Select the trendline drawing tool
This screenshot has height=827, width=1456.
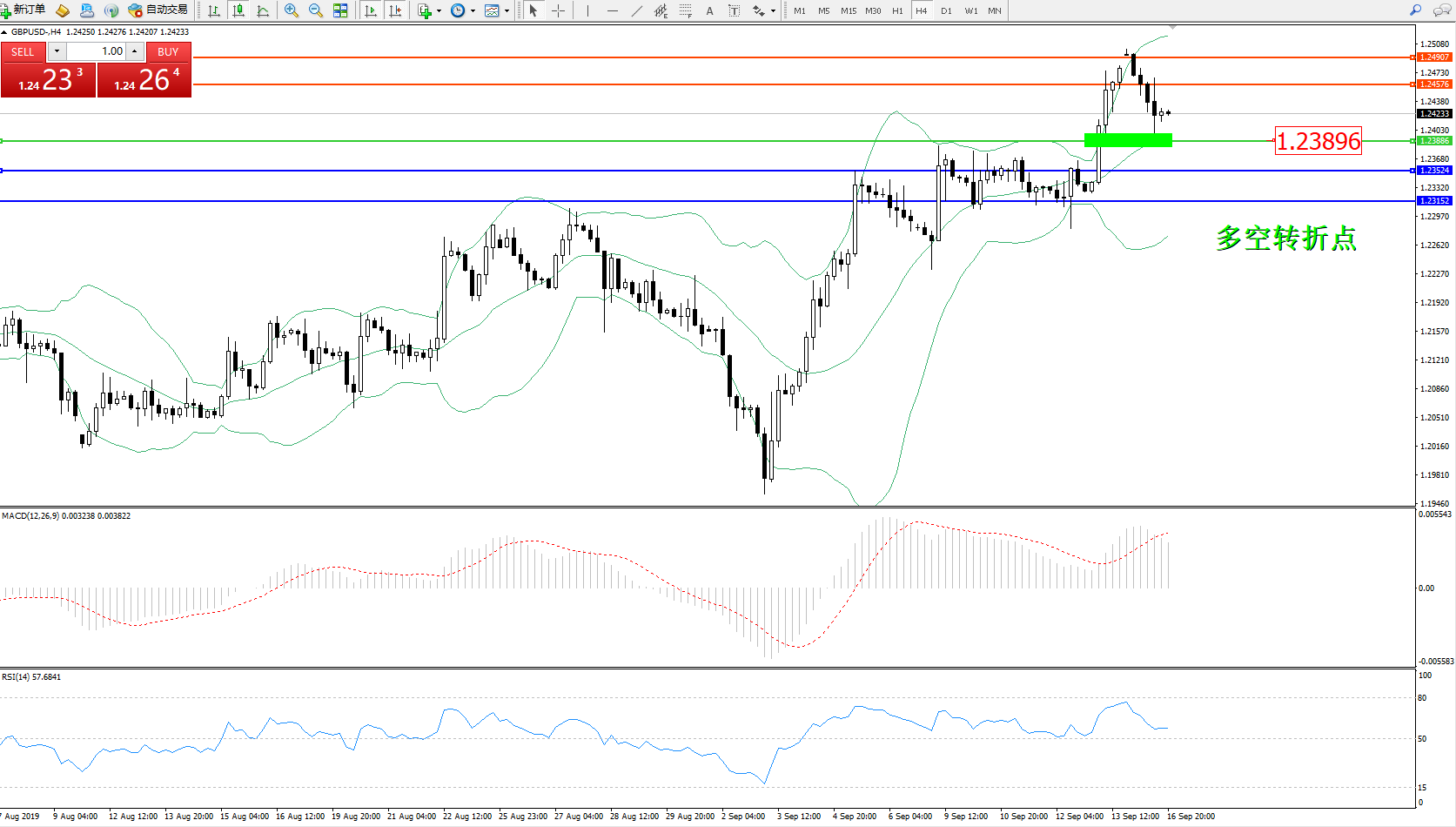[637, 10]
